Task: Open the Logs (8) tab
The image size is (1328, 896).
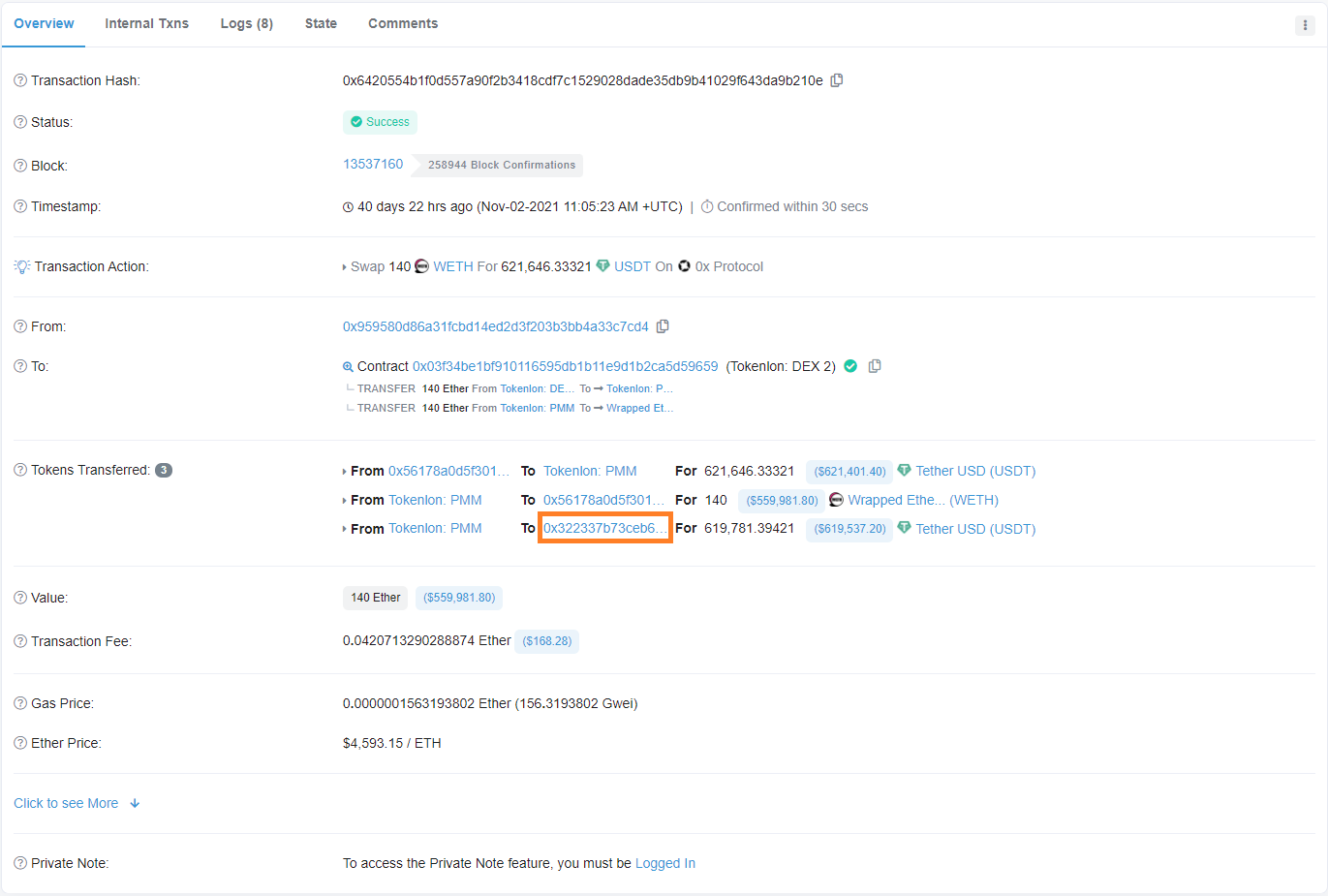Action: [247, 23]
